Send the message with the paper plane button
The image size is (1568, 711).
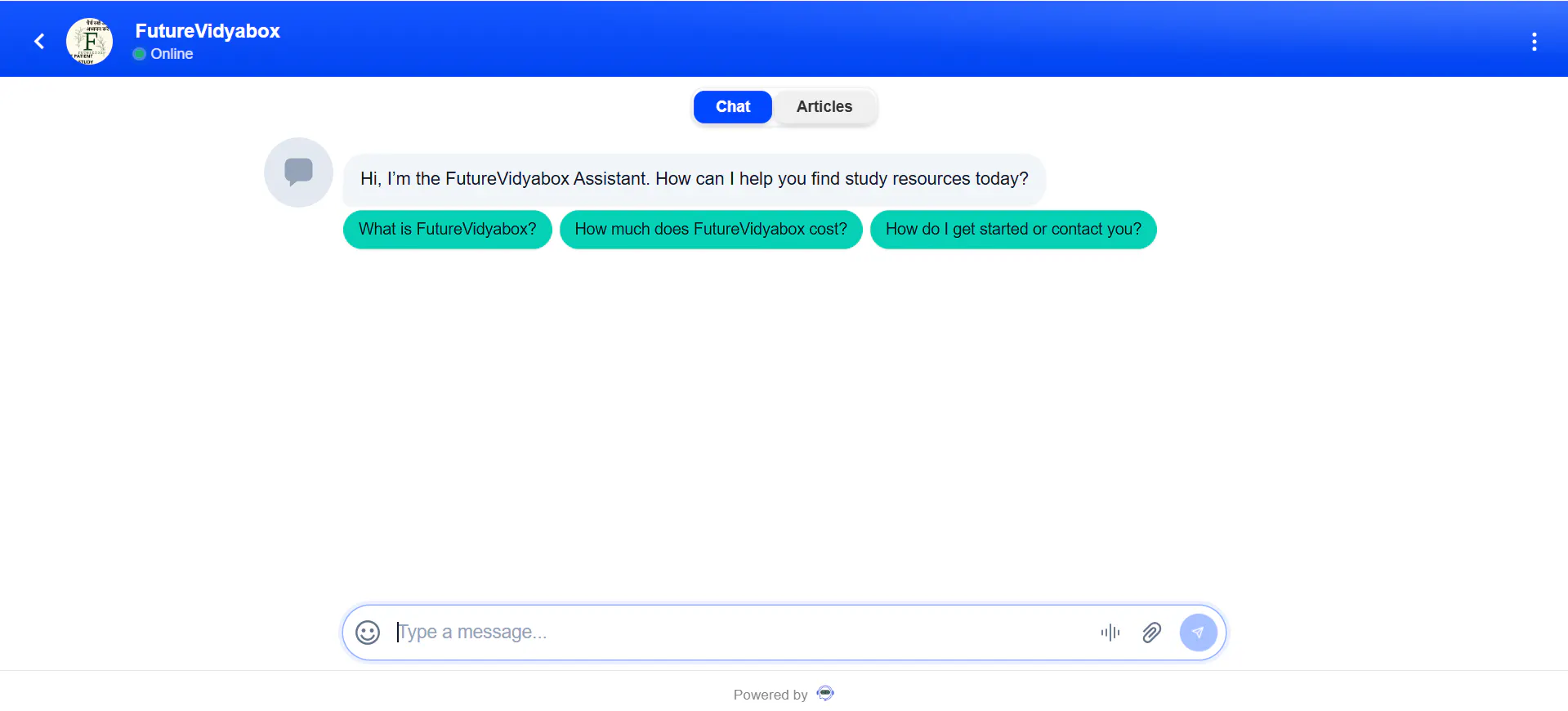[1198, 633]
